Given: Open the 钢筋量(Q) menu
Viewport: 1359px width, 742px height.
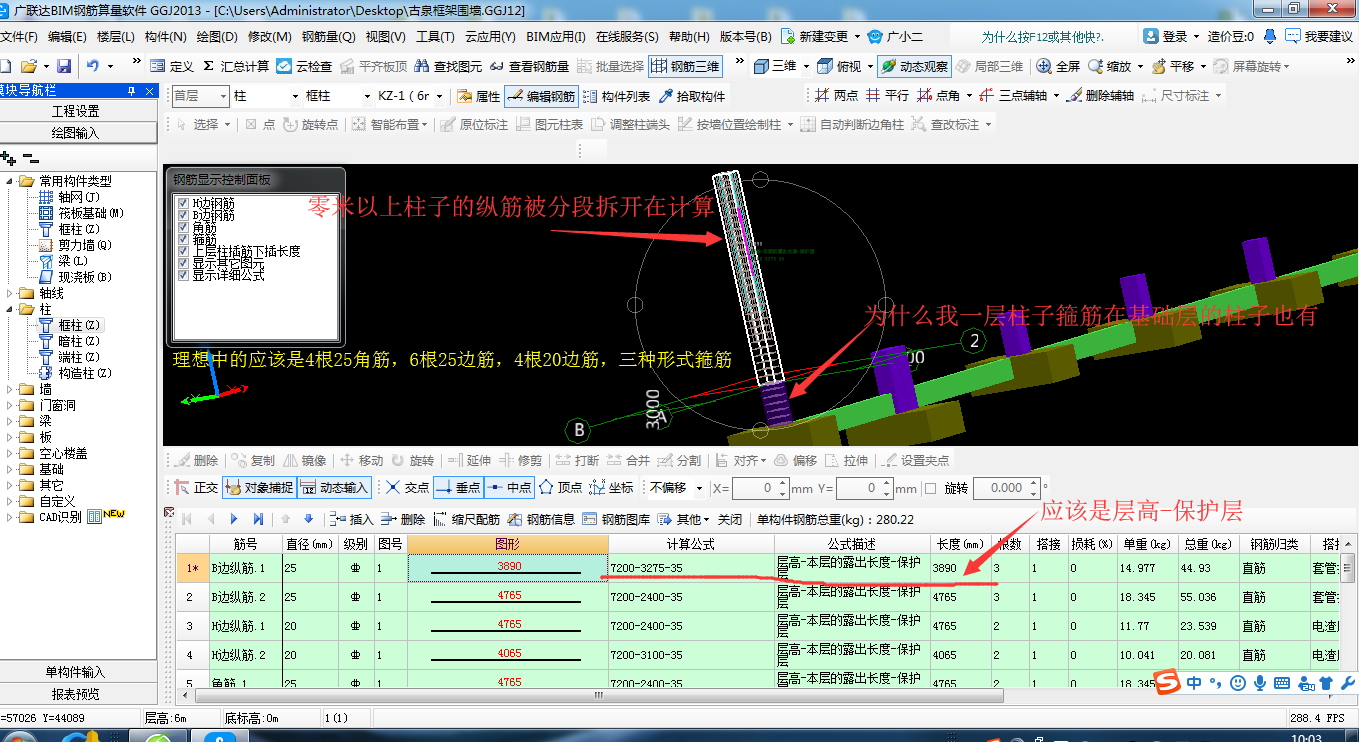Looking at the screenshot, I should pos(328,36).
